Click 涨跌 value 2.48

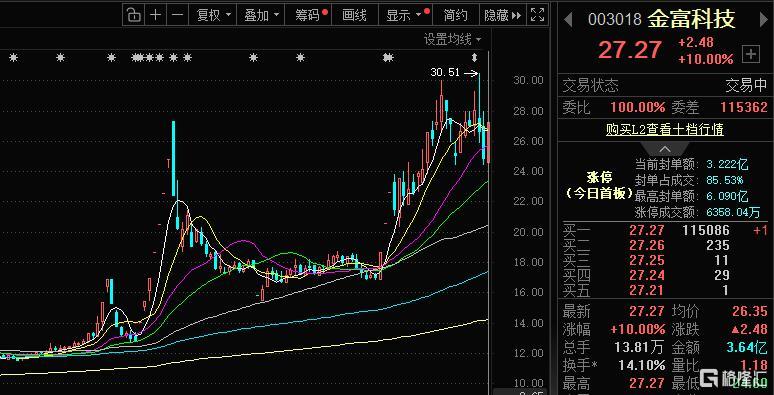[750, 329]
